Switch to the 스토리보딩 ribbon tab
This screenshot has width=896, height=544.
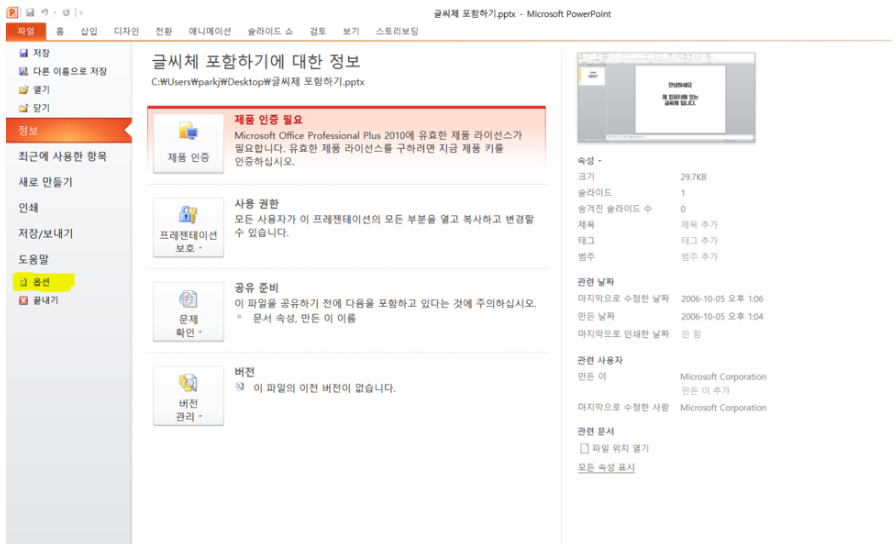[397, 31]
